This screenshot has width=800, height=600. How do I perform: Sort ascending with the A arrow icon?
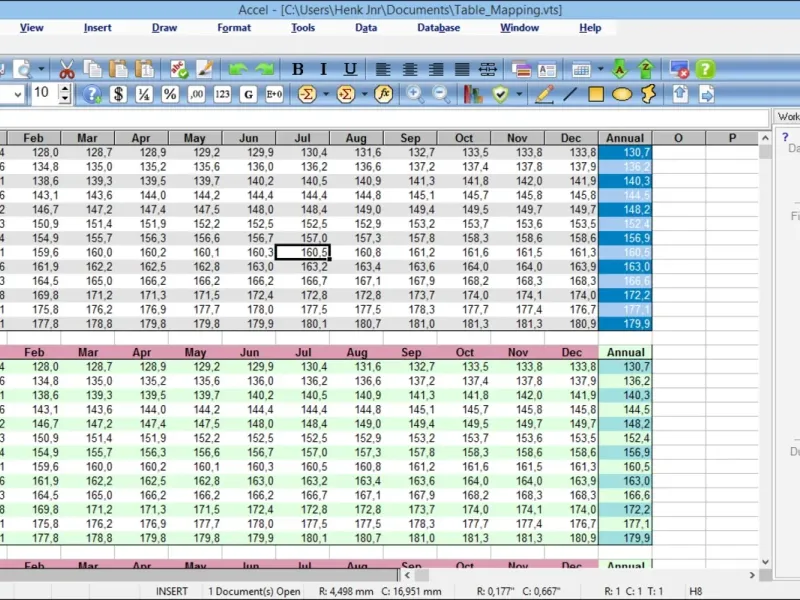(619, 69)
